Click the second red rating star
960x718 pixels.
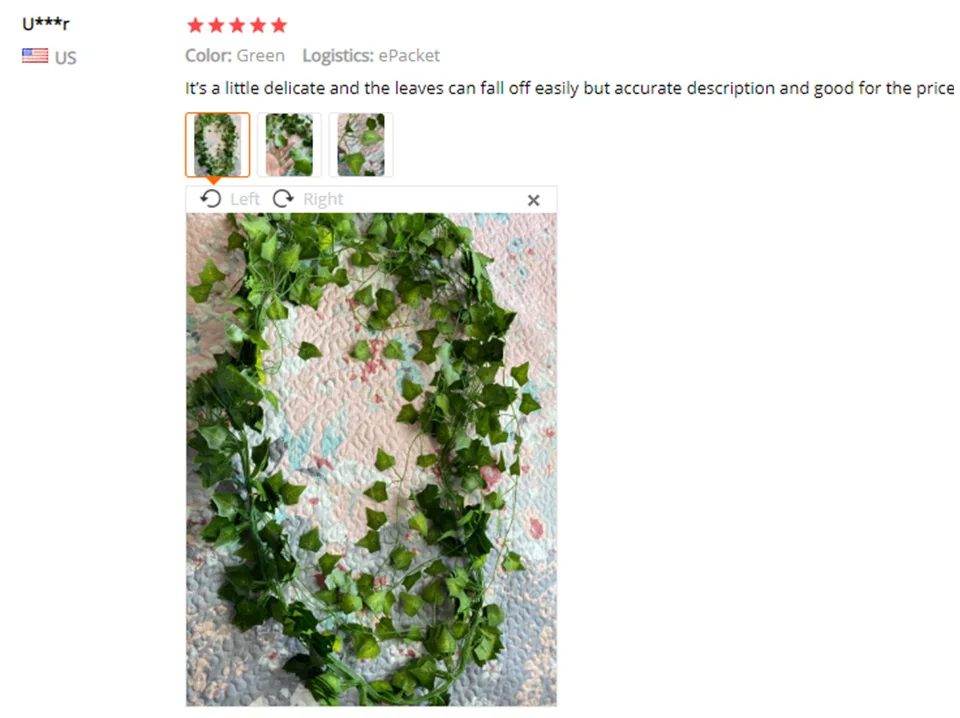(216, 25)
